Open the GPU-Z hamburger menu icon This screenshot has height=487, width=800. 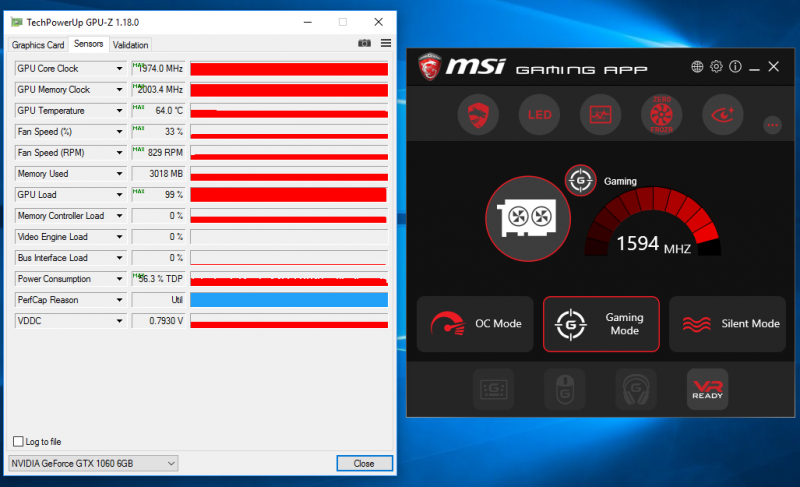coord(386,43)
